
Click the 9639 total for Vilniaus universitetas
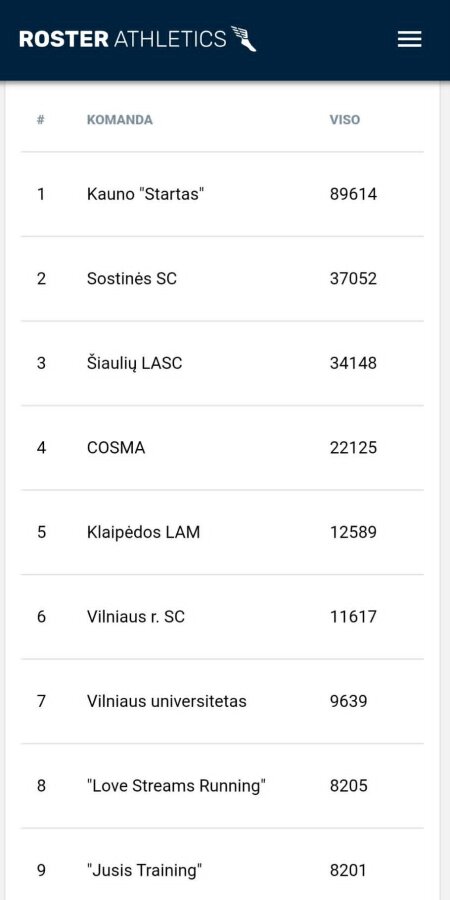tap(348, 701)
